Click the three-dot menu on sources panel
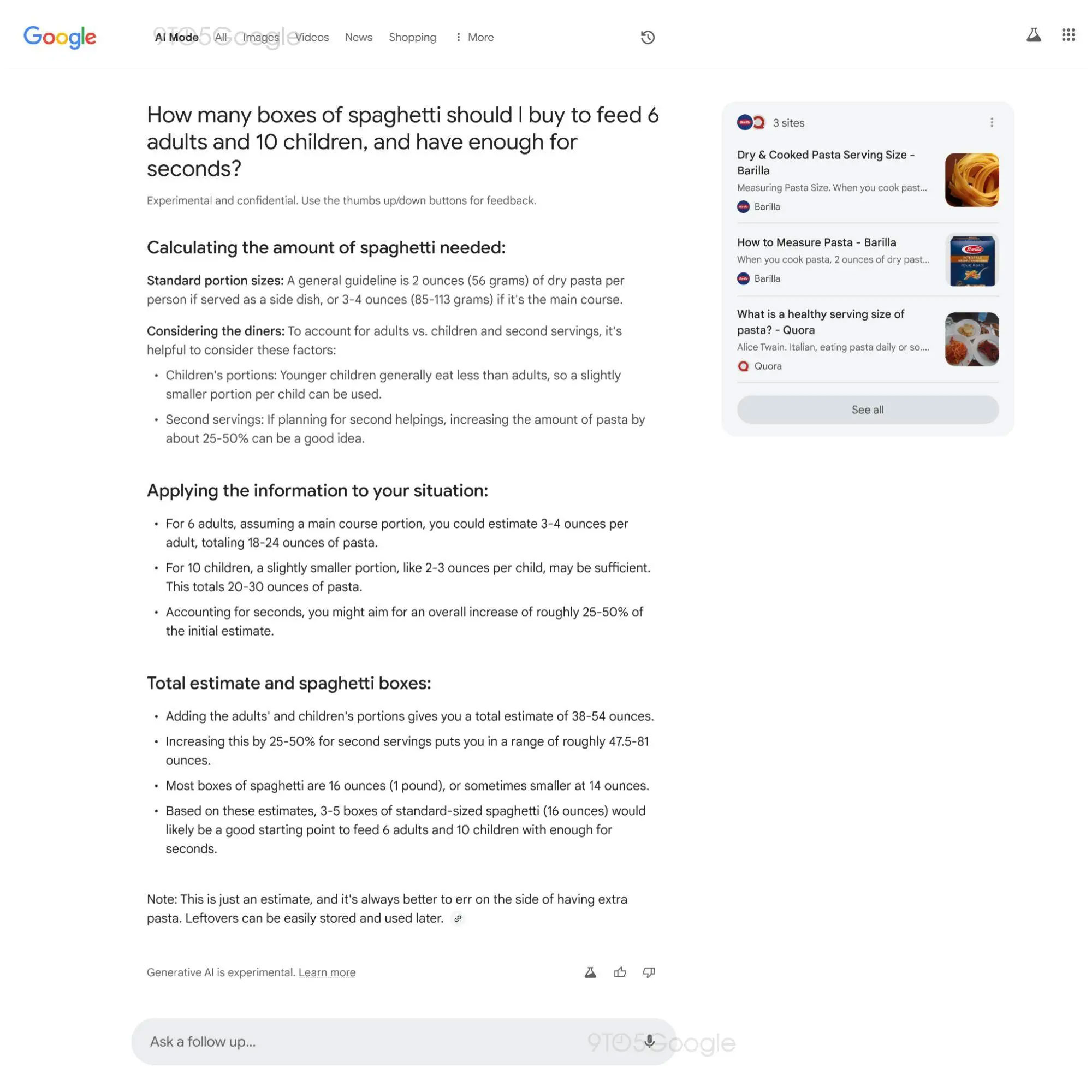Screen dimensions: 1092x1092 click(991, 122)
